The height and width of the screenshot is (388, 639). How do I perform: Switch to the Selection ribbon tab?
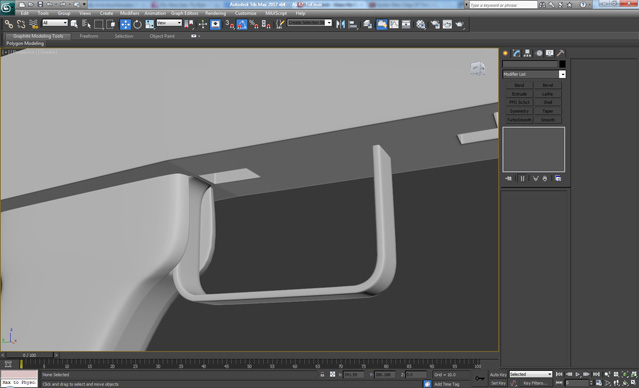123,36
